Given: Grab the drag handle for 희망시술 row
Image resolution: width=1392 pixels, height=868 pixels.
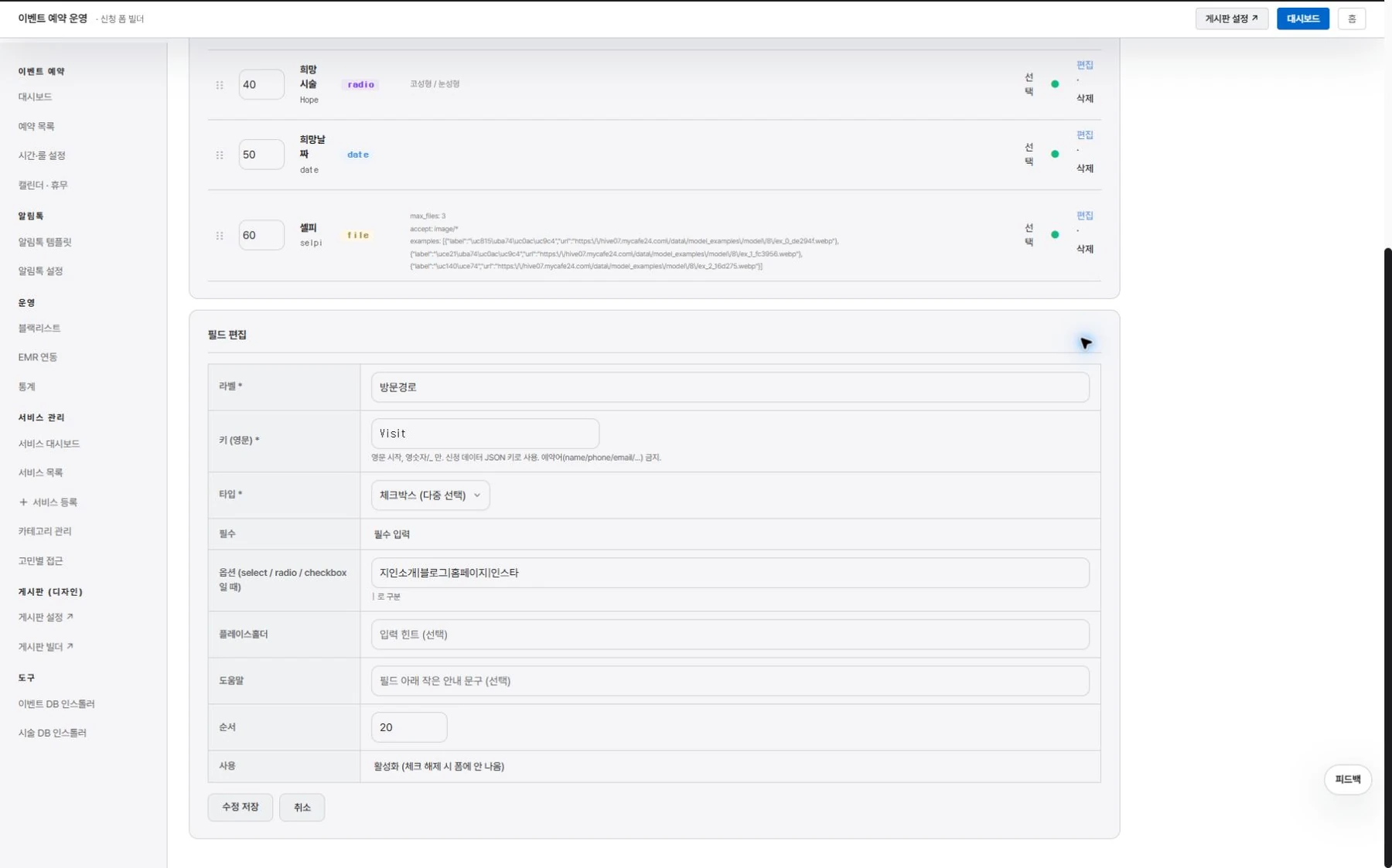Looking at the screenshot, I should 220,85.
